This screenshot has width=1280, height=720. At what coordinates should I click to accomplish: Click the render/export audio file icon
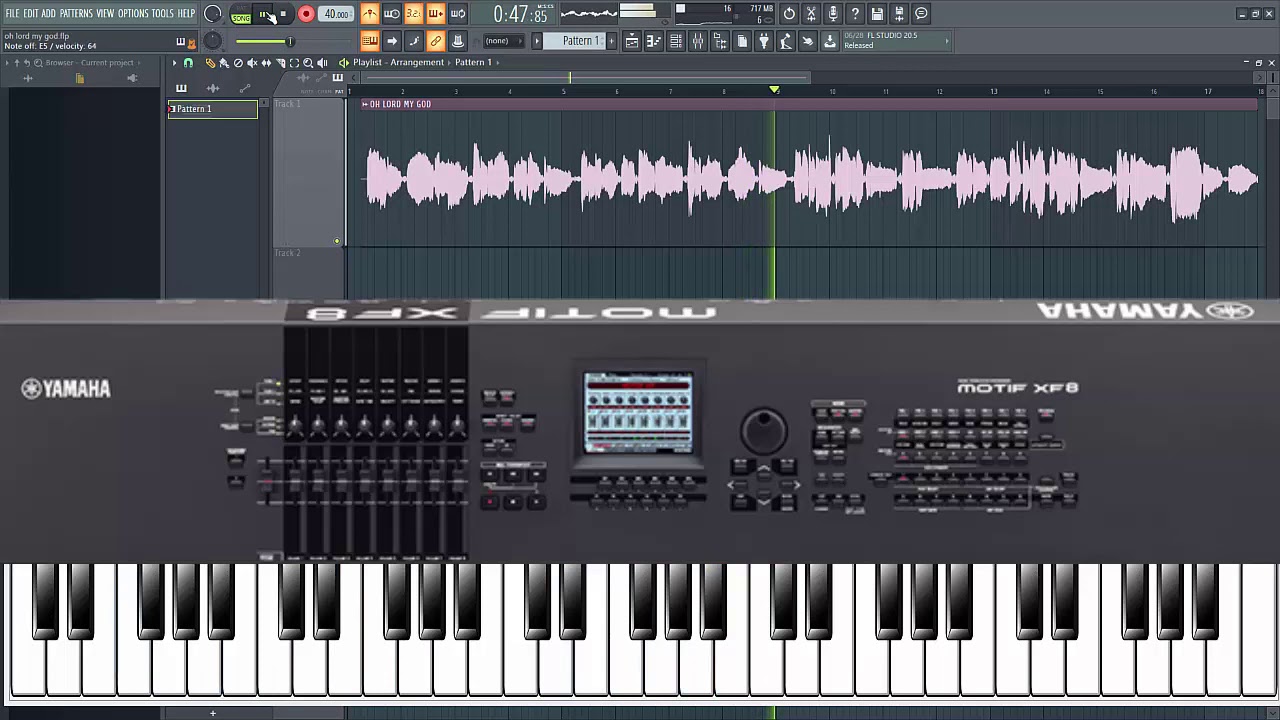(899, 14)
